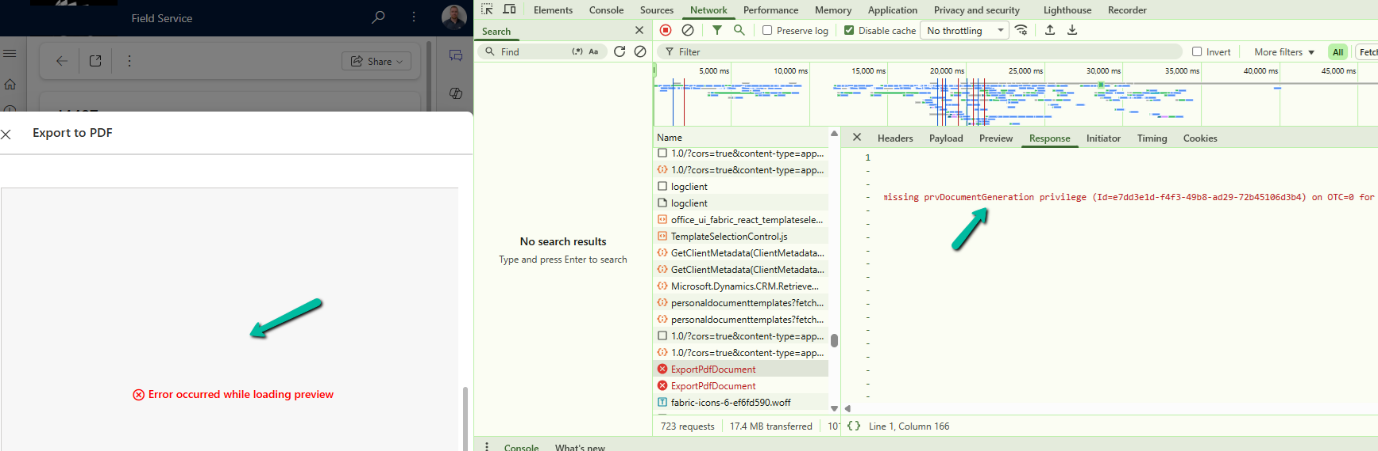1378x451 pixels.
Task: Switch to the Headers tab
Action: [895, 138]
